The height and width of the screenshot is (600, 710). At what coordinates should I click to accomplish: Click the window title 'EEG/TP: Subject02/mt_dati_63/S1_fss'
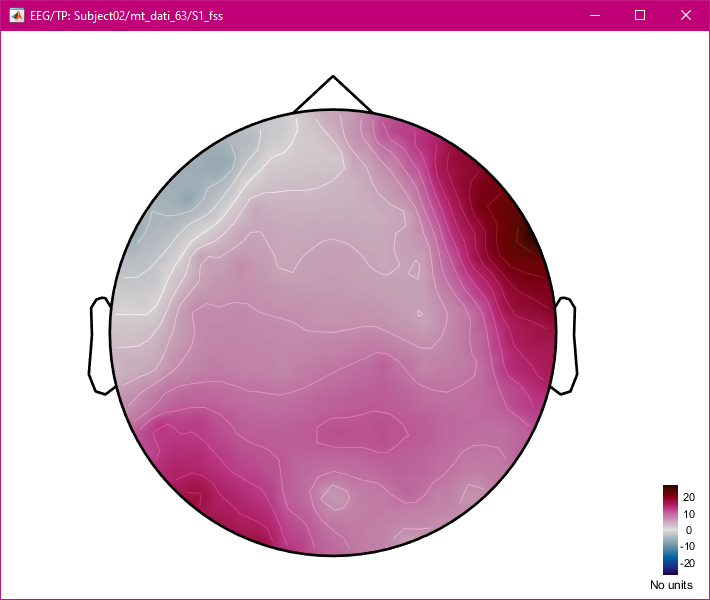click(126, 16)
